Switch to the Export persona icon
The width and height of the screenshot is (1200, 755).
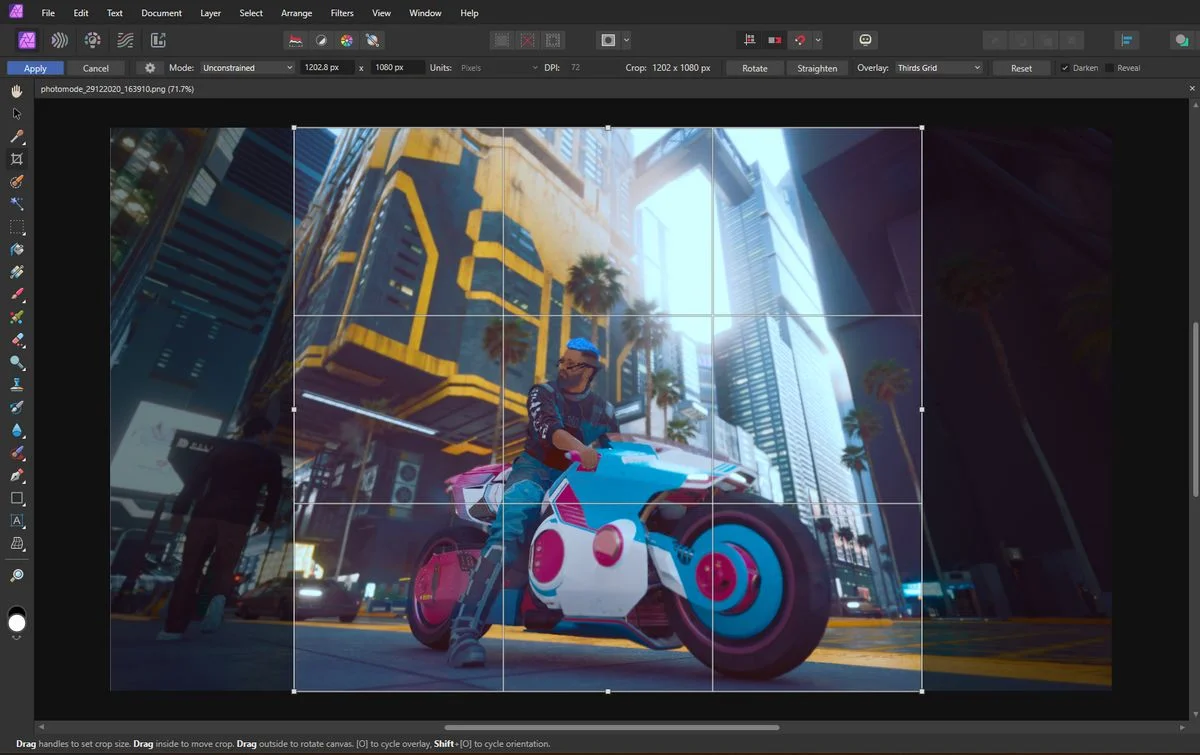[157, 40]
